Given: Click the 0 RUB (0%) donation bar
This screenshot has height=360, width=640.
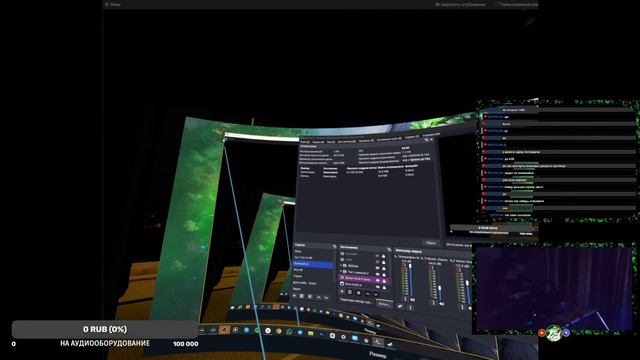Looking at the screenshot, I should [x=105, y=329].
